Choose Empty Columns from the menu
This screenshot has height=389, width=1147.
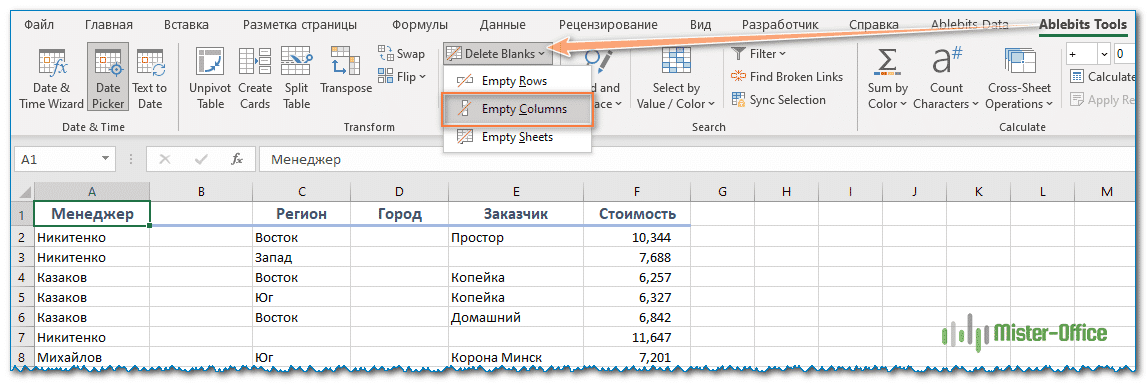pyautogui.click(x=517, y=109)
